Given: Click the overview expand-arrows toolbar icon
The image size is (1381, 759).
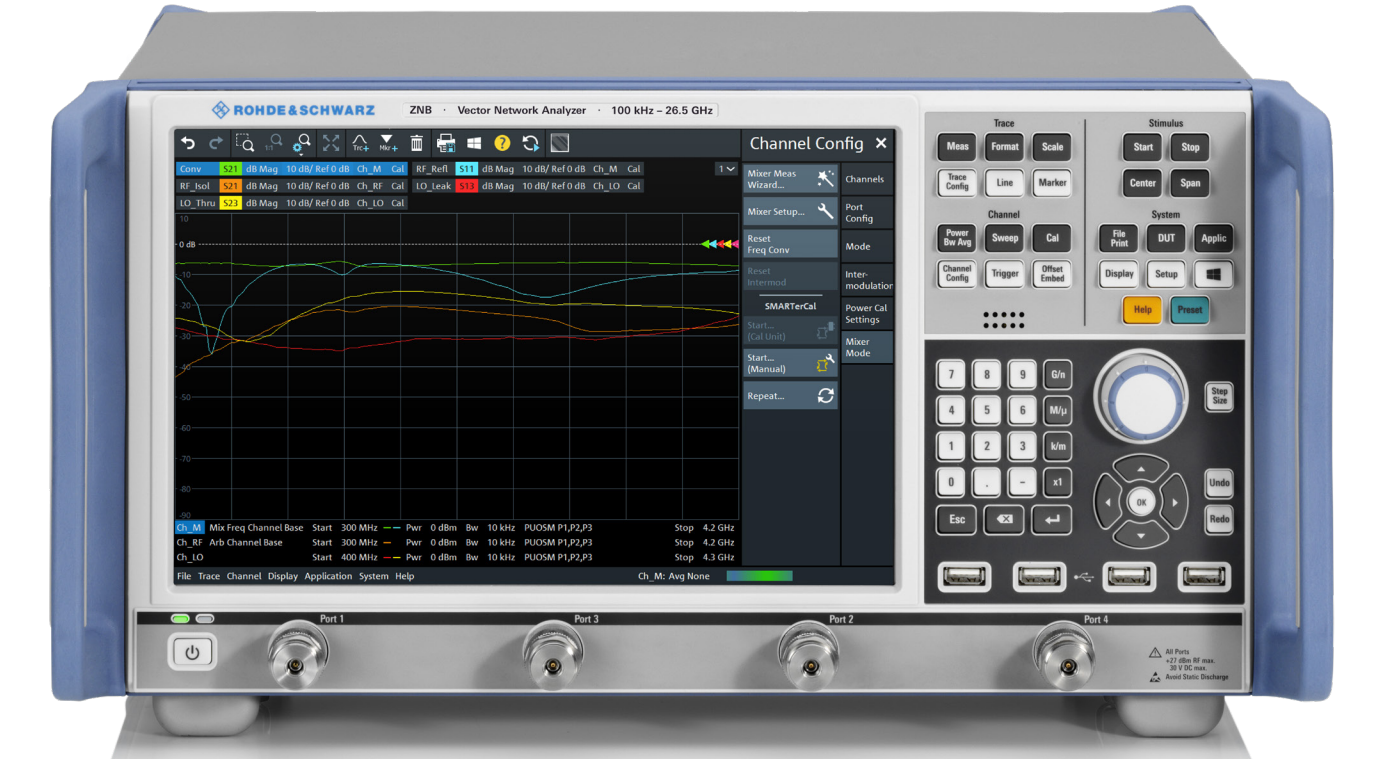Looking at the screenshot, I should pos(331,144).
